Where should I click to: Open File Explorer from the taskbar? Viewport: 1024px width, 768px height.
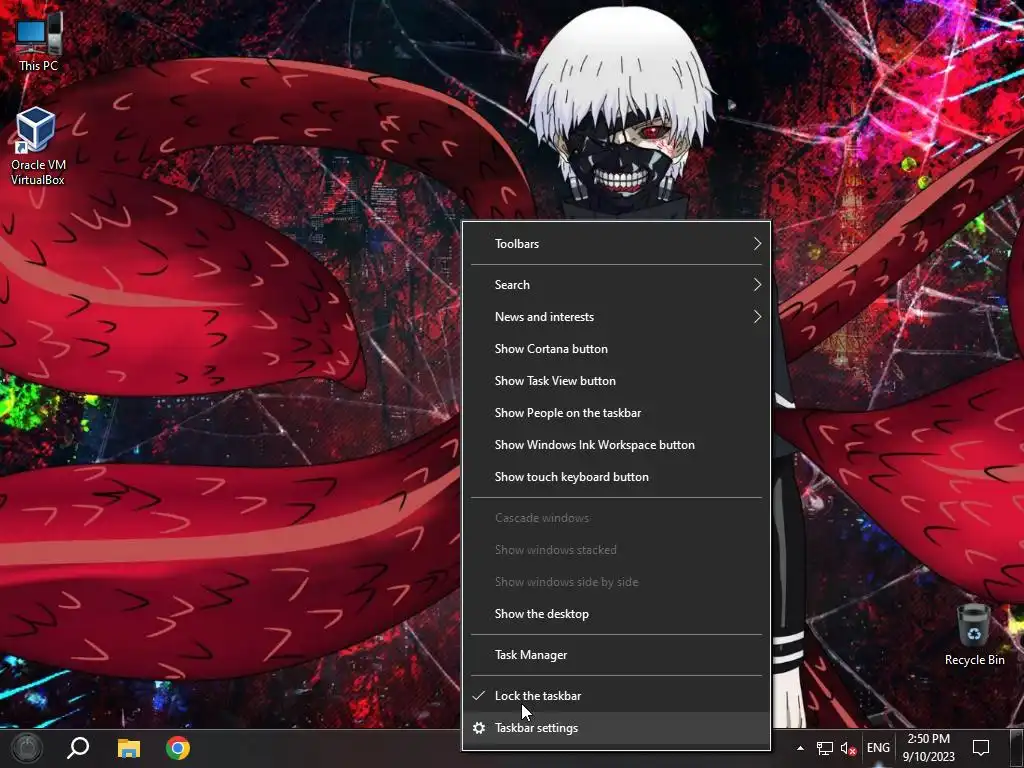[129, 748]
